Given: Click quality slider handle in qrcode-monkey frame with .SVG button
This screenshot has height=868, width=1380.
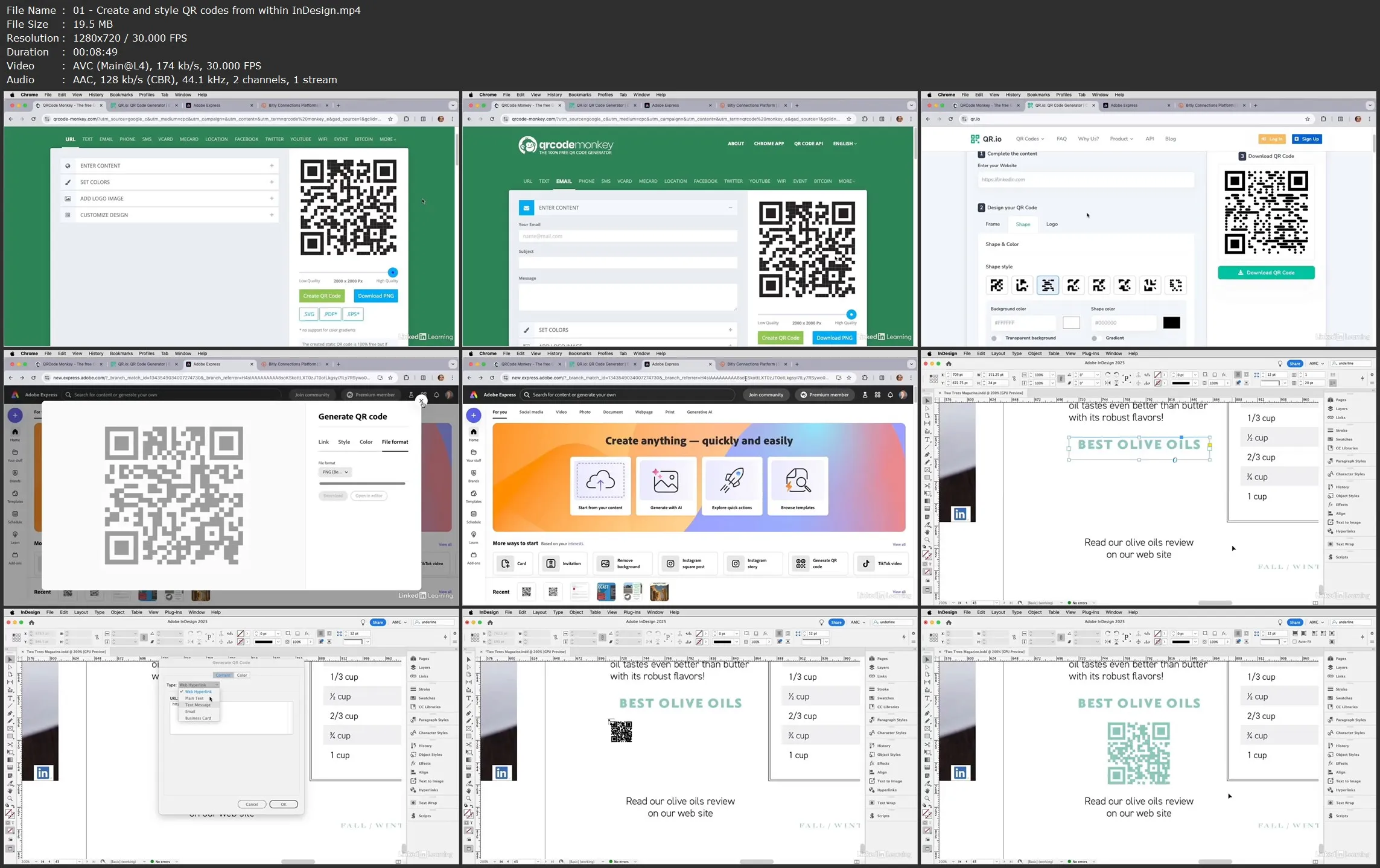Looking at the screenshot, I should pos(393,272).
